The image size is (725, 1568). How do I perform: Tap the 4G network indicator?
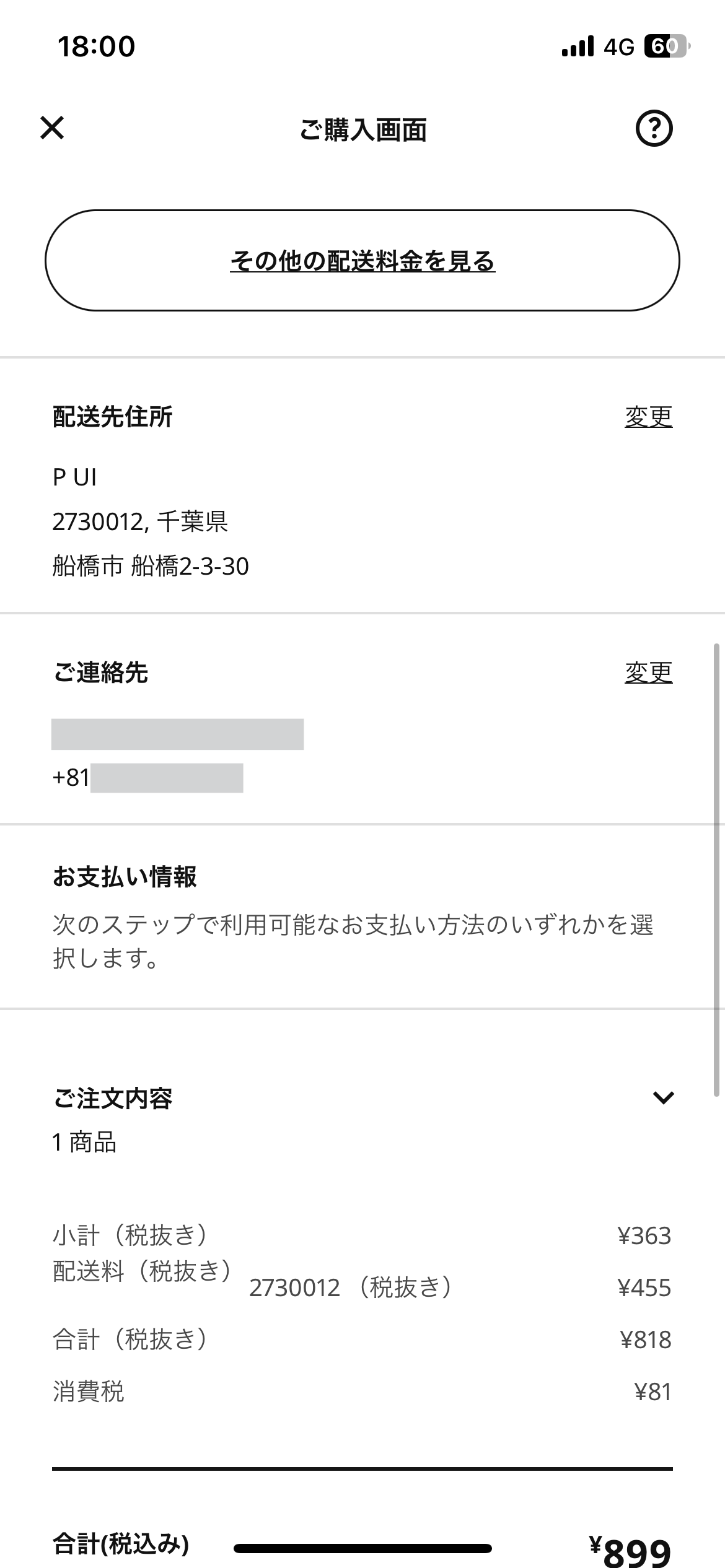(618, 46)
